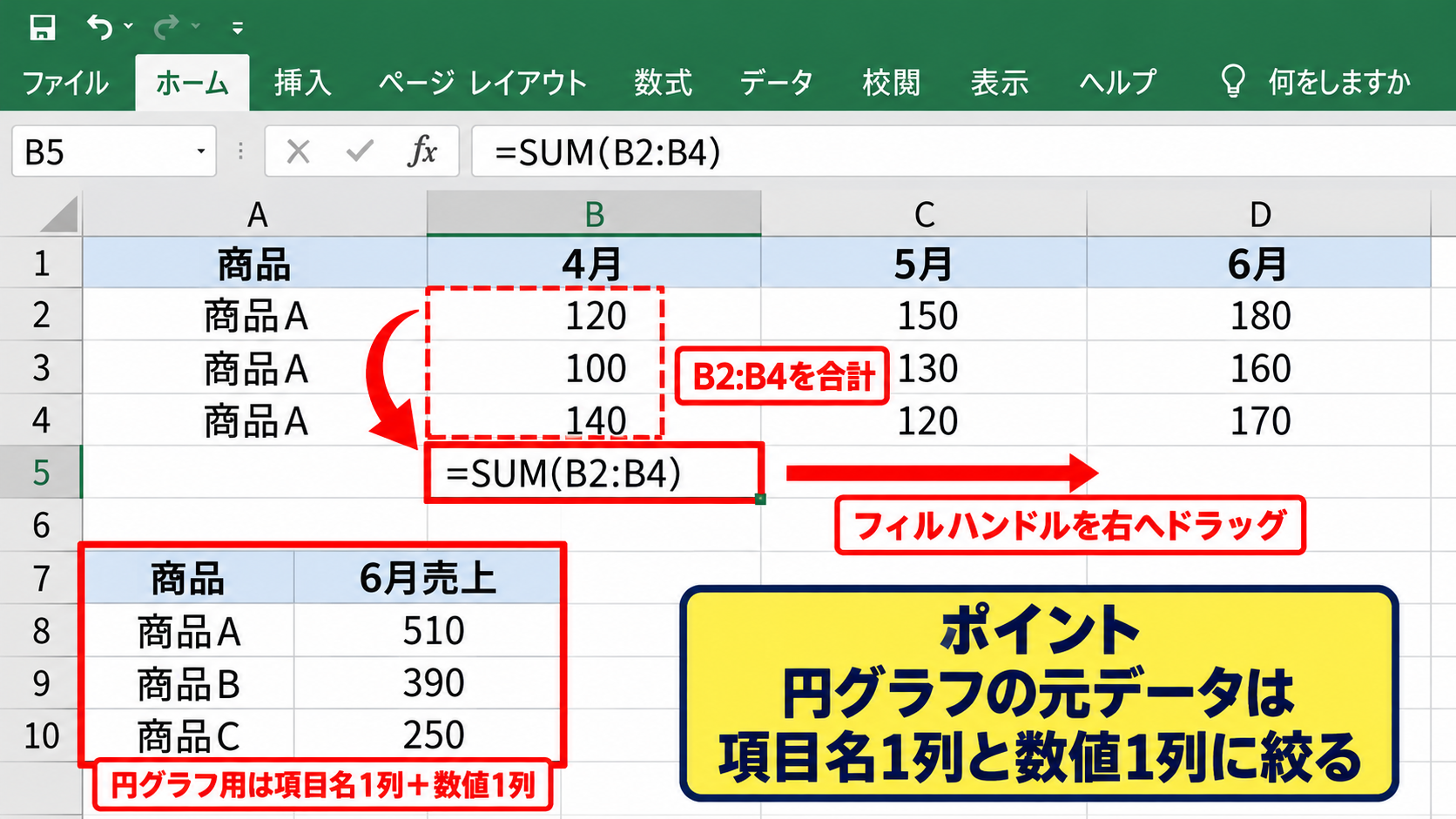
Task: Click the lightbulb Tell Me icon
Action: pos(1232,82)
